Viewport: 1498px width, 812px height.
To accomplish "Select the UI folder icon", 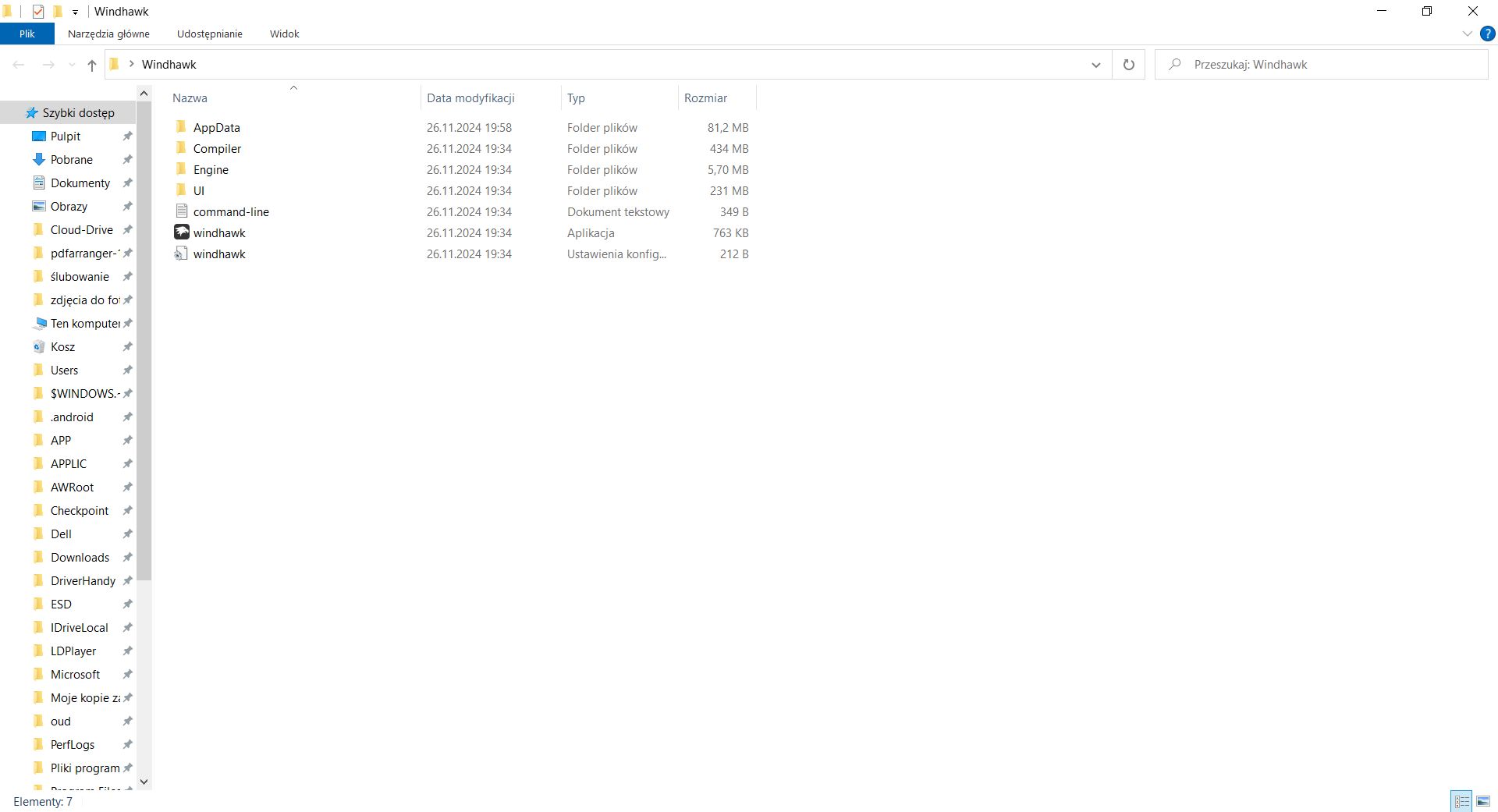I will [x=181, y=190].
